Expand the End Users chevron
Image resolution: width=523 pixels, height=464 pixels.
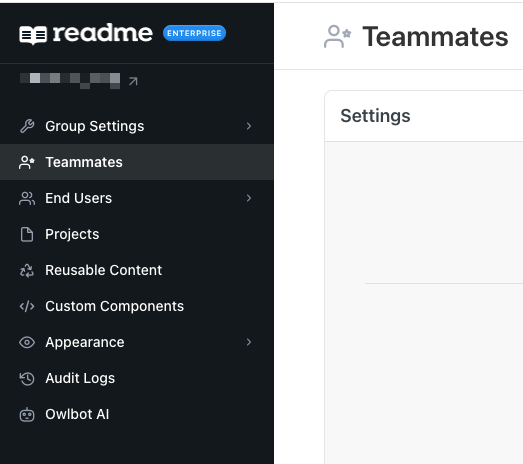click(x=248, y=198)
